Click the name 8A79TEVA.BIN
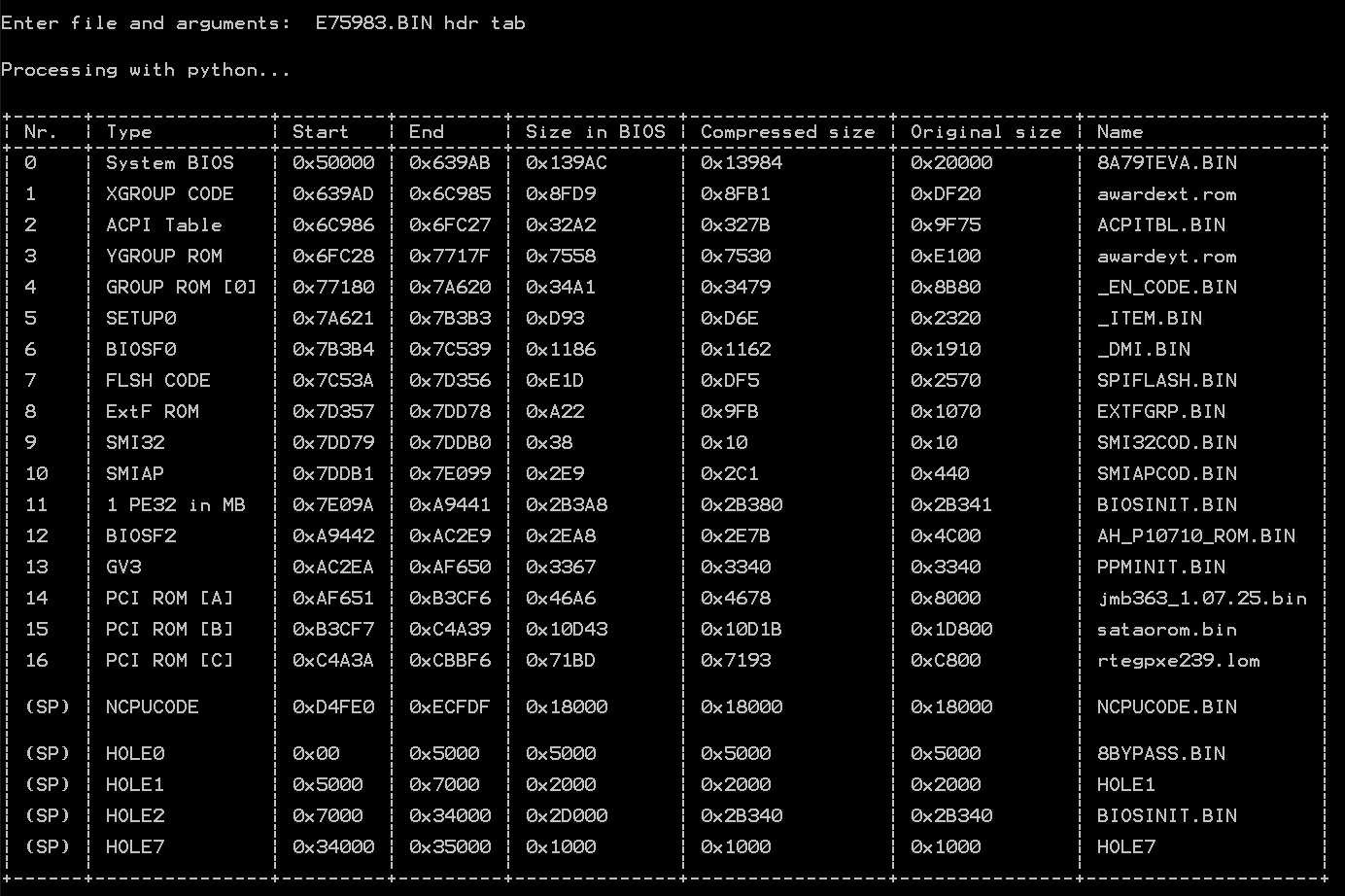The image size is (1345, 896). tap(1167, 163)
